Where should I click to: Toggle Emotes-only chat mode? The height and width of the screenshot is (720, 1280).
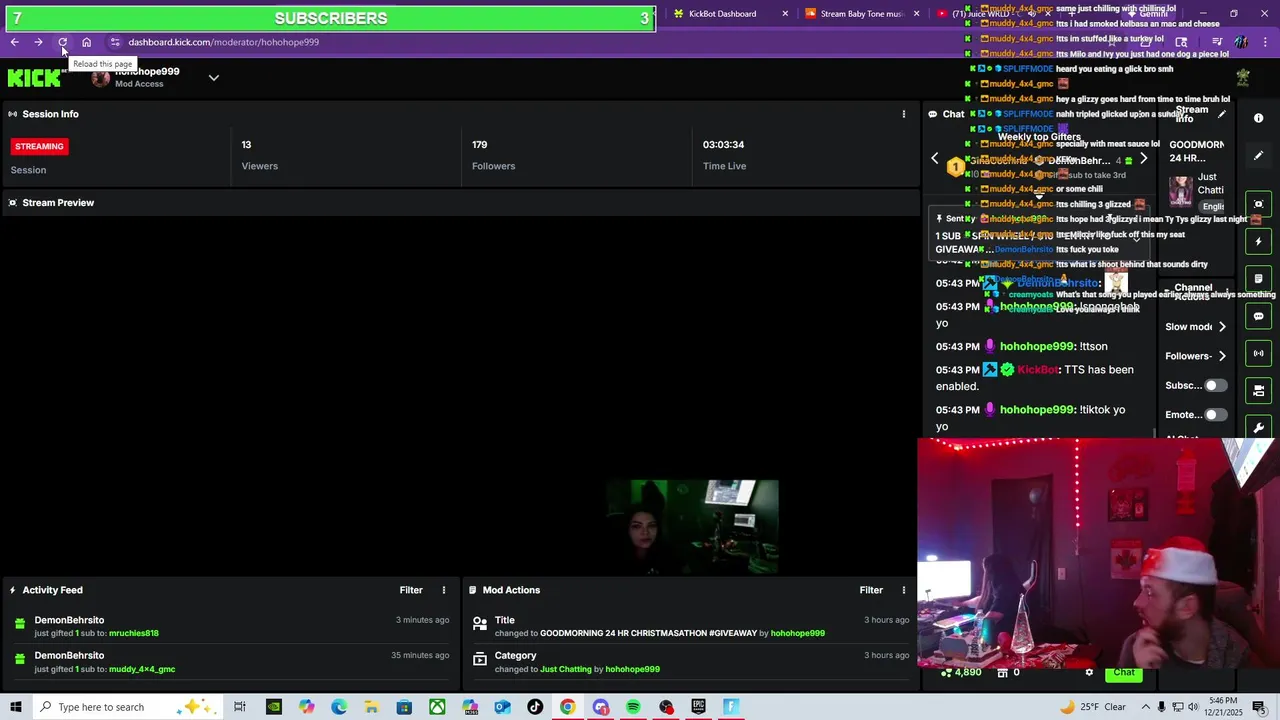coord(1215,414)
